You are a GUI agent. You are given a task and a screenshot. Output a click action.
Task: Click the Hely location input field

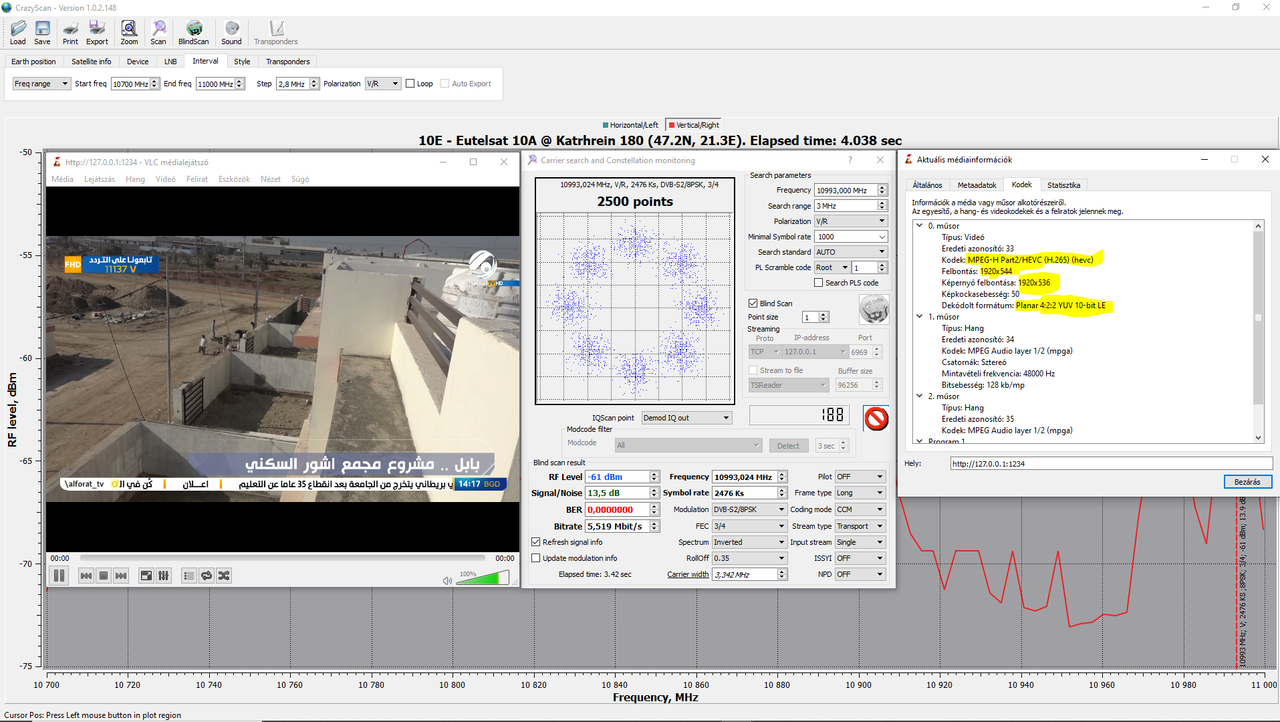pos(1110,464)
